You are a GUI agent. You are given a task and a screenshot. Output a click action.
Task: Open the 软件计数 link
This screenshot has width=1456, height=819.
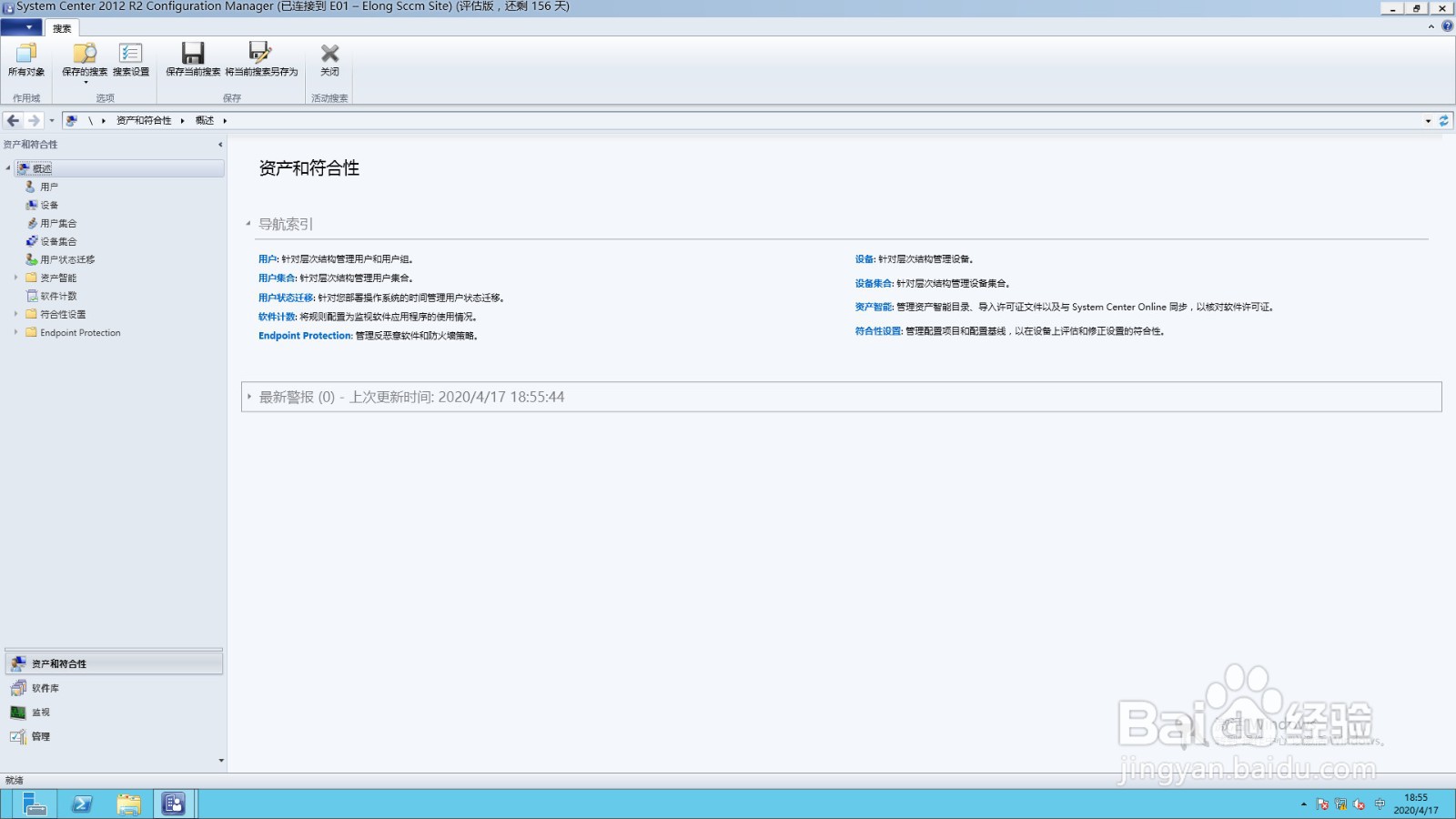(277, 317)
